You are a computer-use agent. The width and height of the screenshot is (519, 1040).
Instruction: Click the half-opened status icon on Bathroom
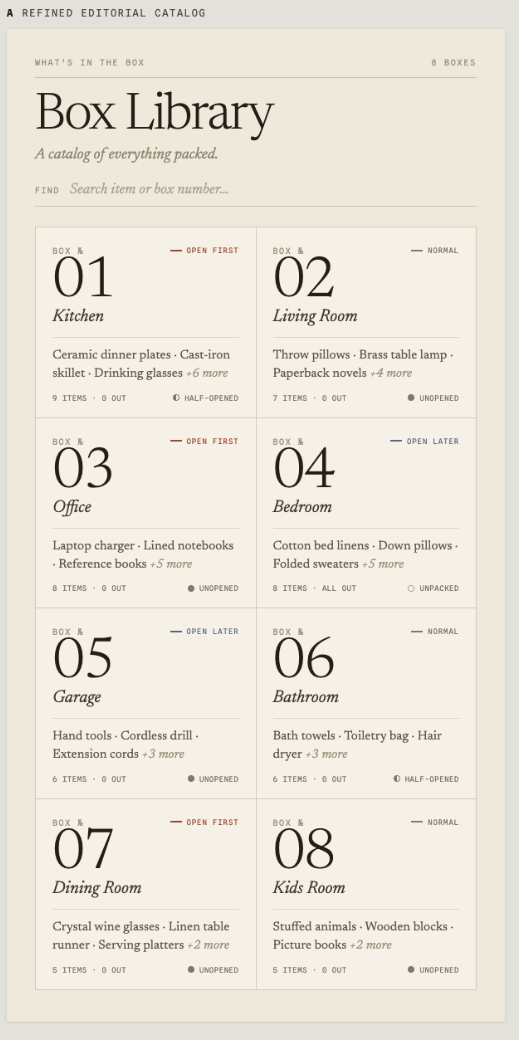pos(397,779)
